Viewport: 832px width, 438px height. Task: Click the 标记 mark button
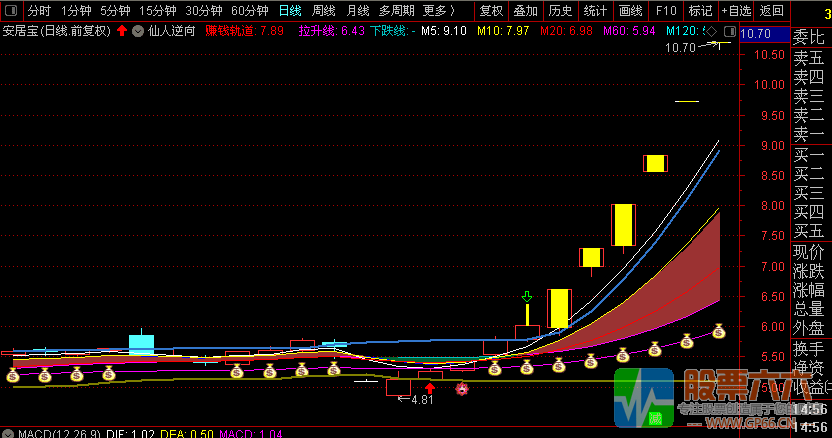700,11
